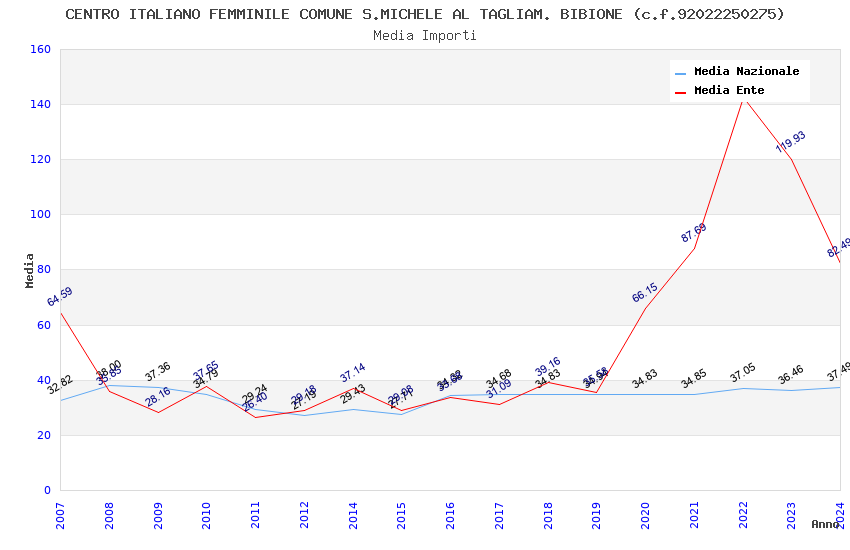Click the 2024 year label on x-axis
This screenshot has width=850, height=550.
coord(840,515)
